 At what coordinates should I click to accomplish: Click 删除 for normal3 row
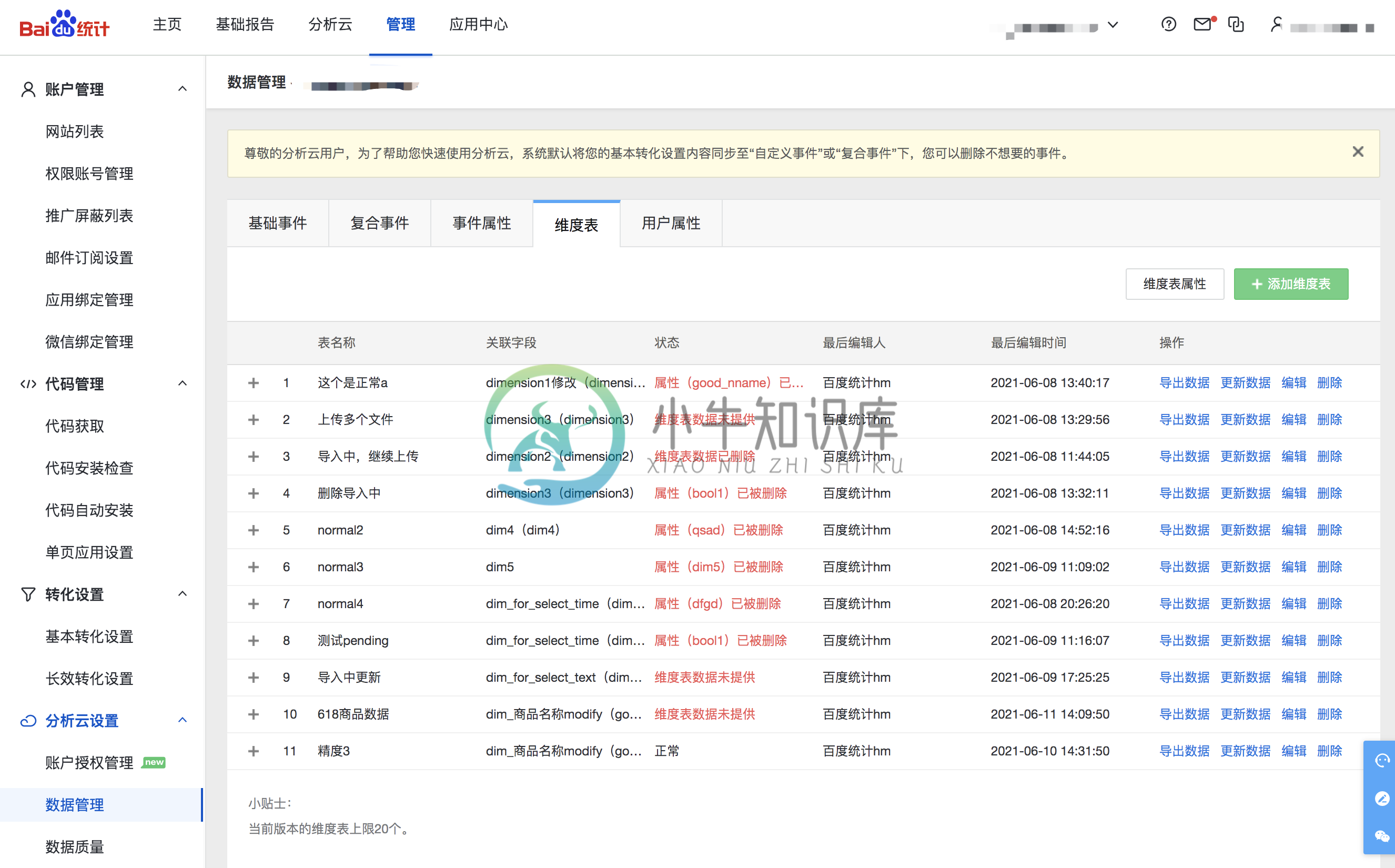click(1330, 567)
